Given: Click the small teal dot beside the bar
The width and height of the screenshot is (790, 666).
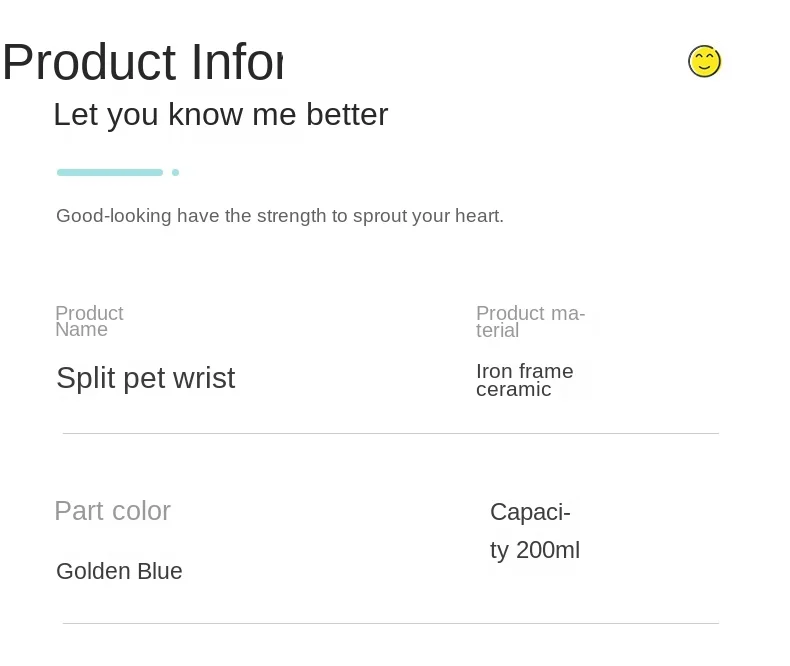Looking at the screenshot, I should point(175,172).
